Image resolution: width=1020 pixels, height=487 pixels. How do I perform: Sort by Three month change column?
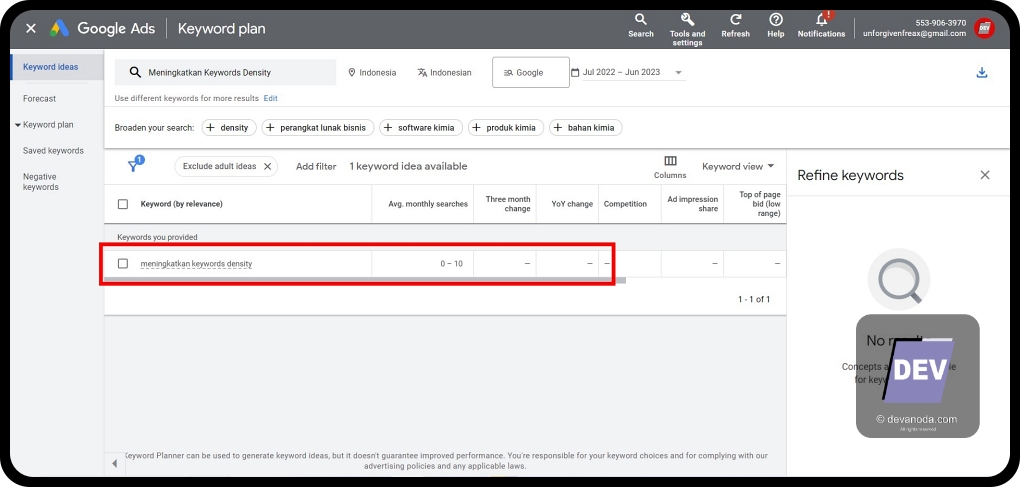[508, 204]
